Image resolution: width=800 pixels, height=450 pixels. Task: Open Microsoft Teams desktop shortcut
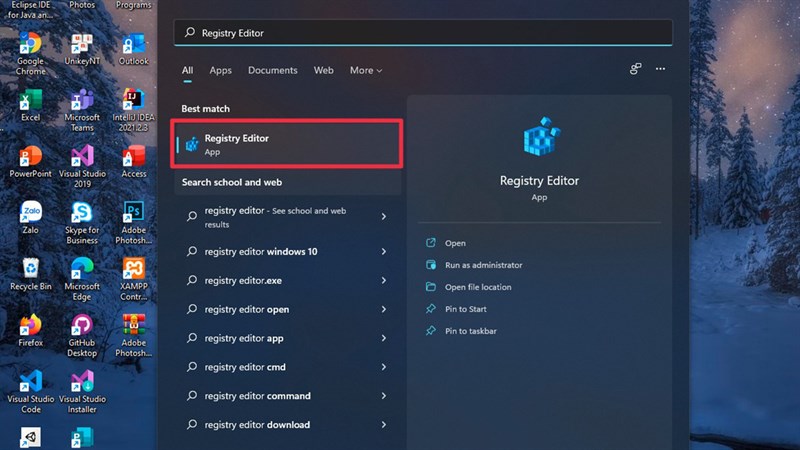tap(82, 110)
